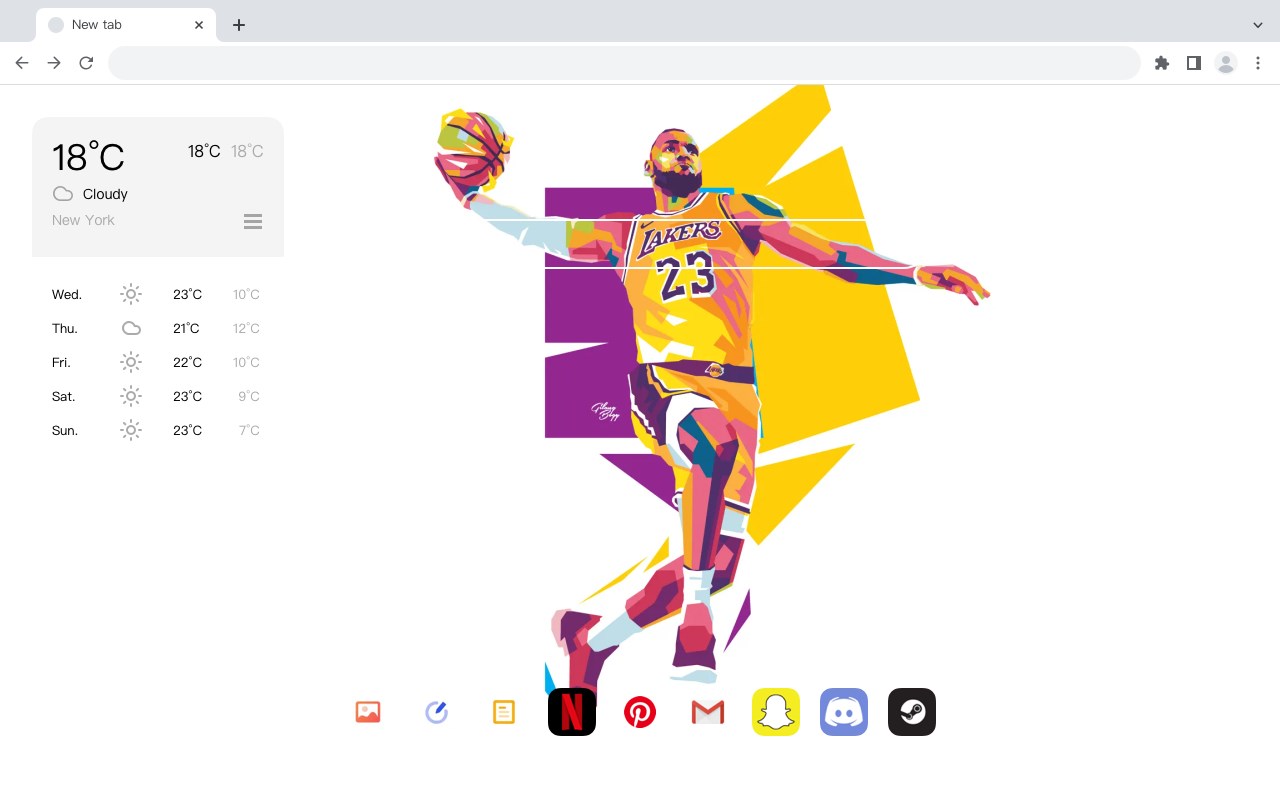Image resolution: width=1280 pixels, height=800 pixels.
Task: Click the browser Extensions puzzle icon
Action: pyautogui.click(x=1162, y=63)
